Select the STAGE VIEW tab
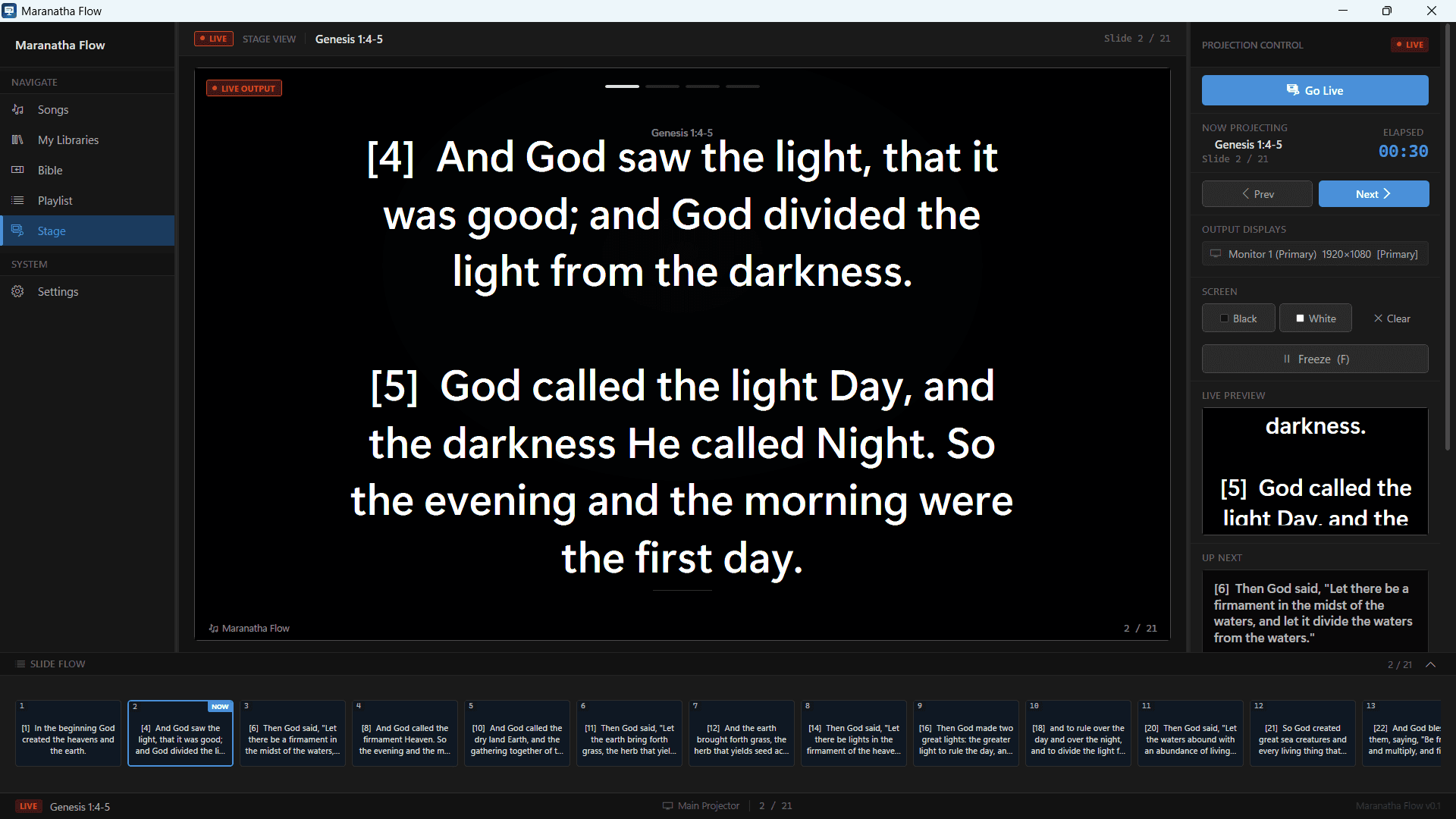Viewport: 1456px width, 819px height. coord(269,39)
